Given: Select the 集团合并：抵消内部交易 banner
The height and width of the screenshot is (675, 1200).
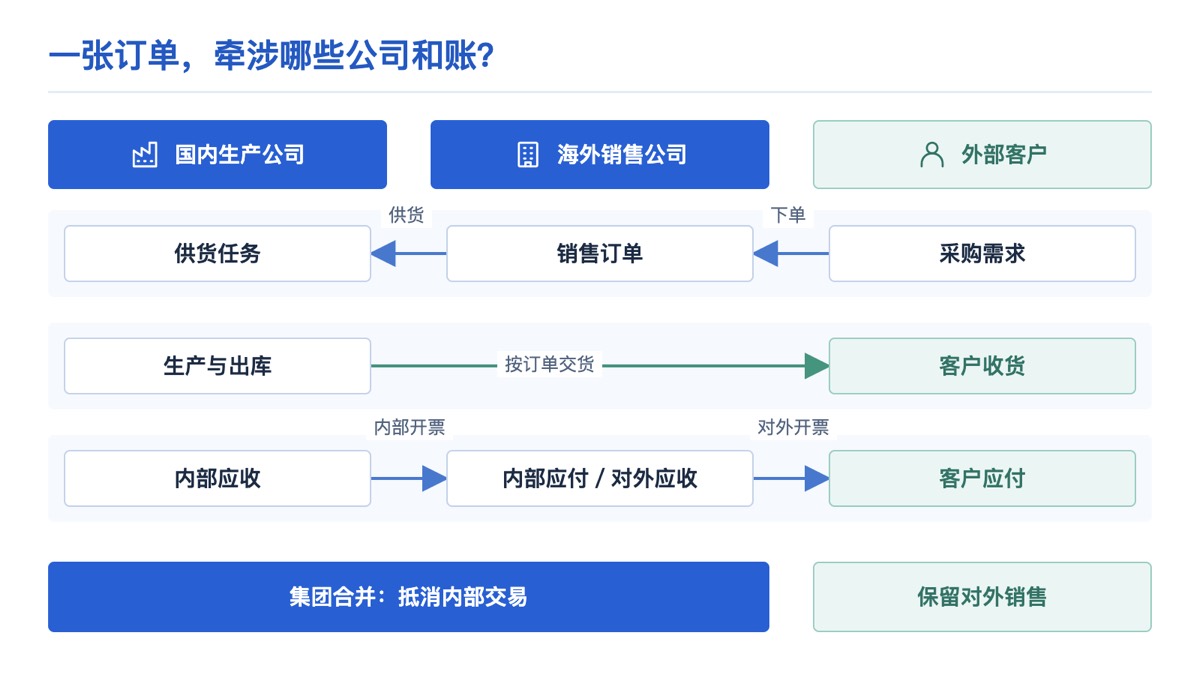Looking at the screenshot, I should click(408, 597).
